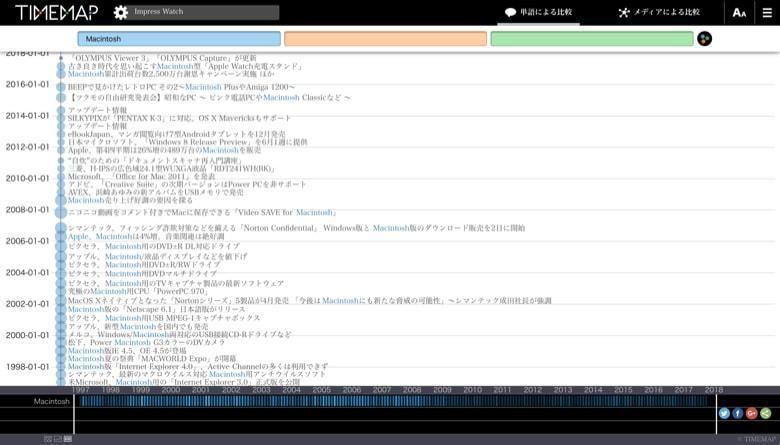Open the Creative Suite Power PC headline
The height and width of the screenshot is (445, 780).
[x=187, y=184]
